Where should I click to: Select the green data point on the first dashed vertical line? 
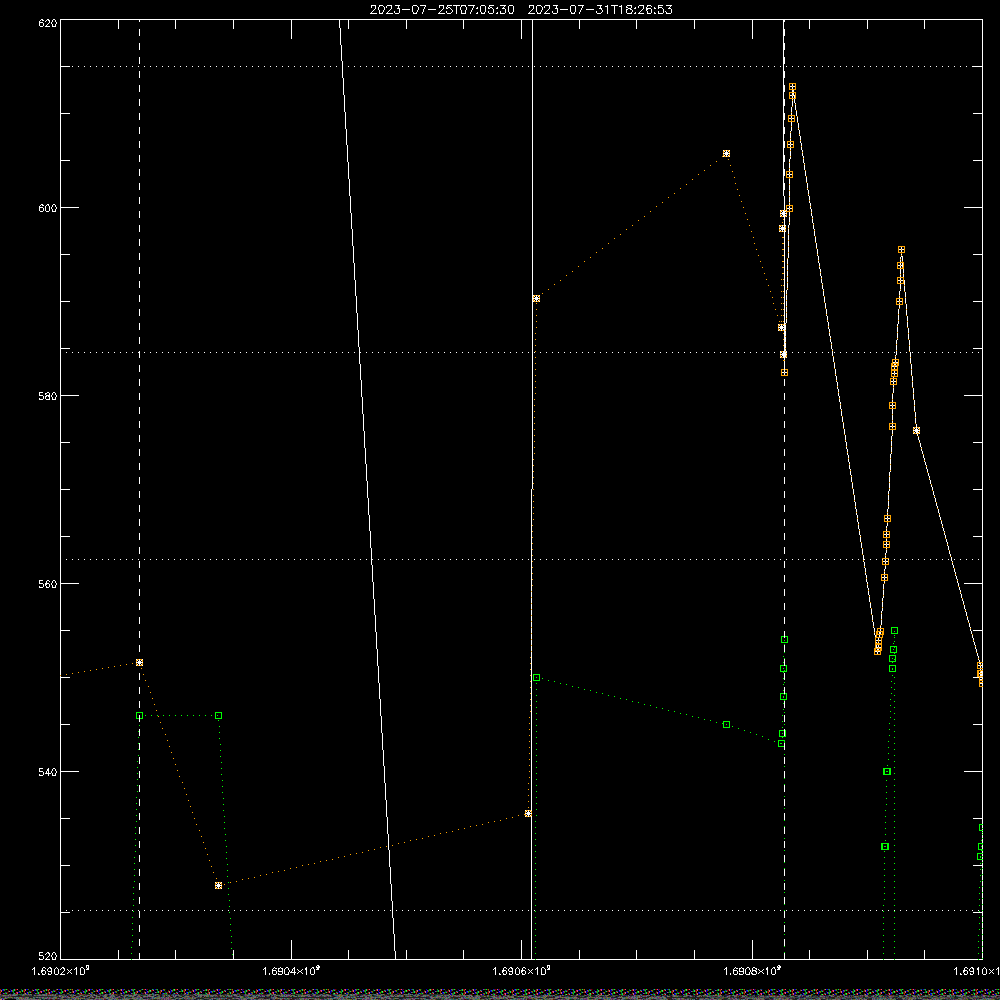[140, 716]
